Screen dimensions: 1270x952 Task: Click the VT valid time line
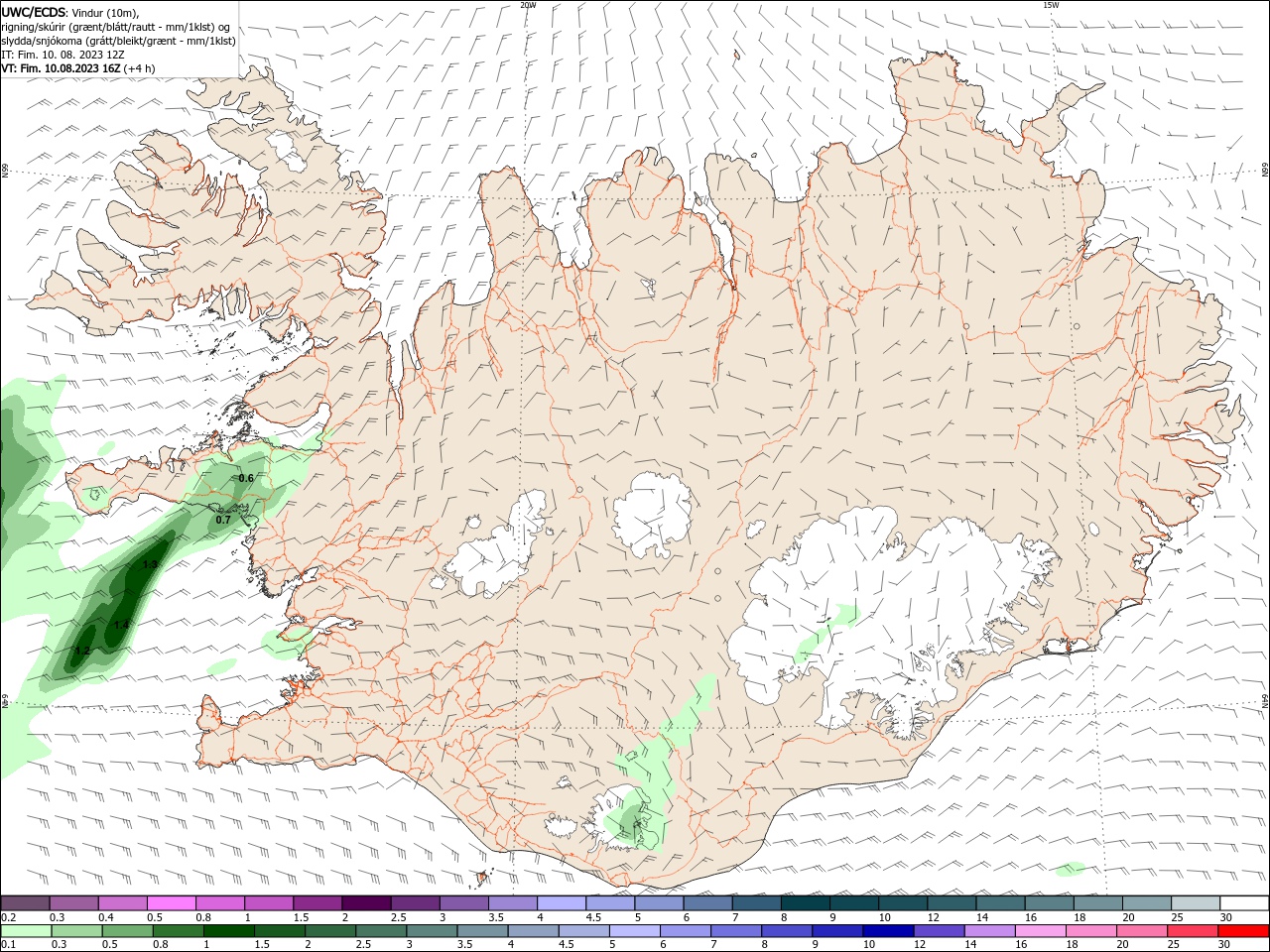click(78, 68)
